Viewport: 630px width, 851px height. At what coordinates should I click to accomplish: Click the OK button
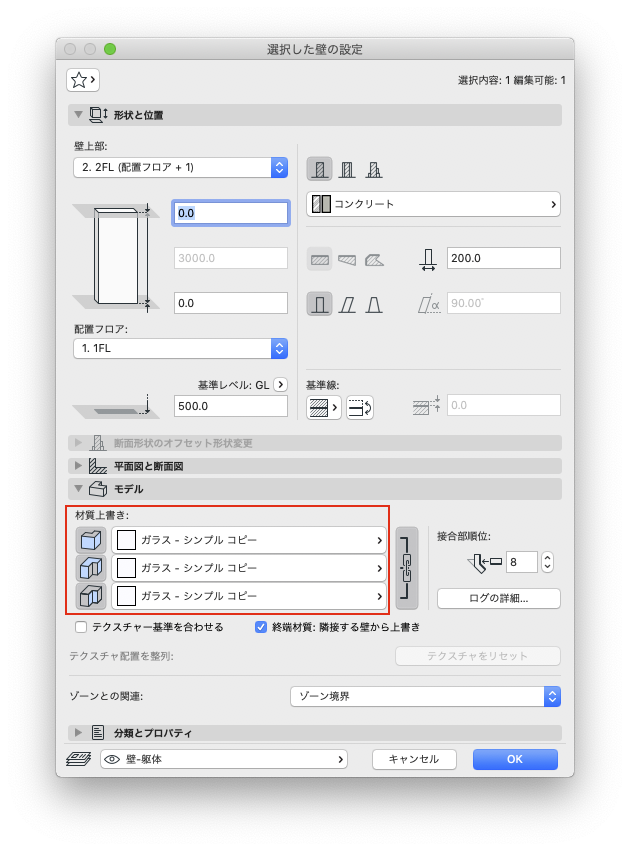click(515, 759)
